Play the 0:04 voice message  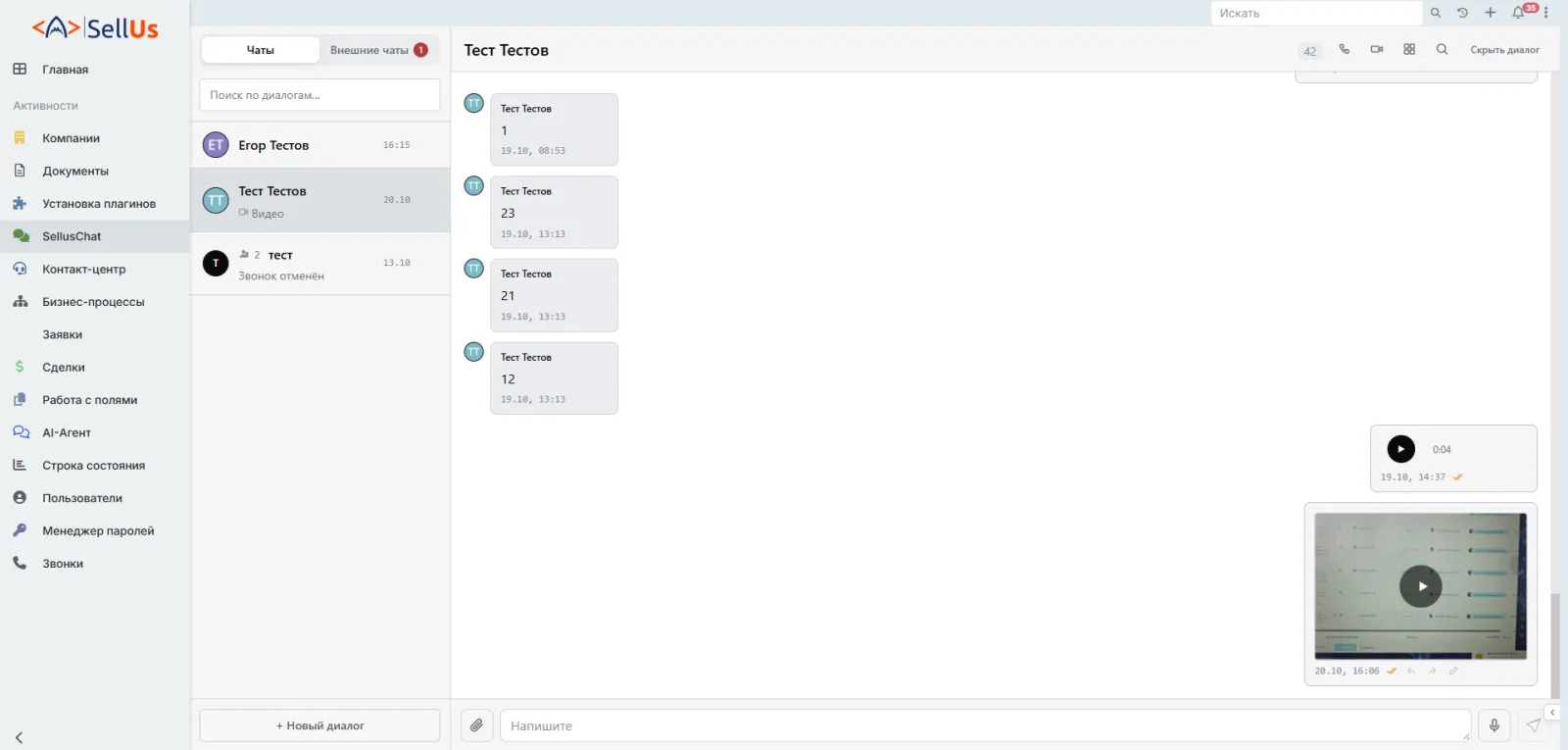(x=1401, y=449)
